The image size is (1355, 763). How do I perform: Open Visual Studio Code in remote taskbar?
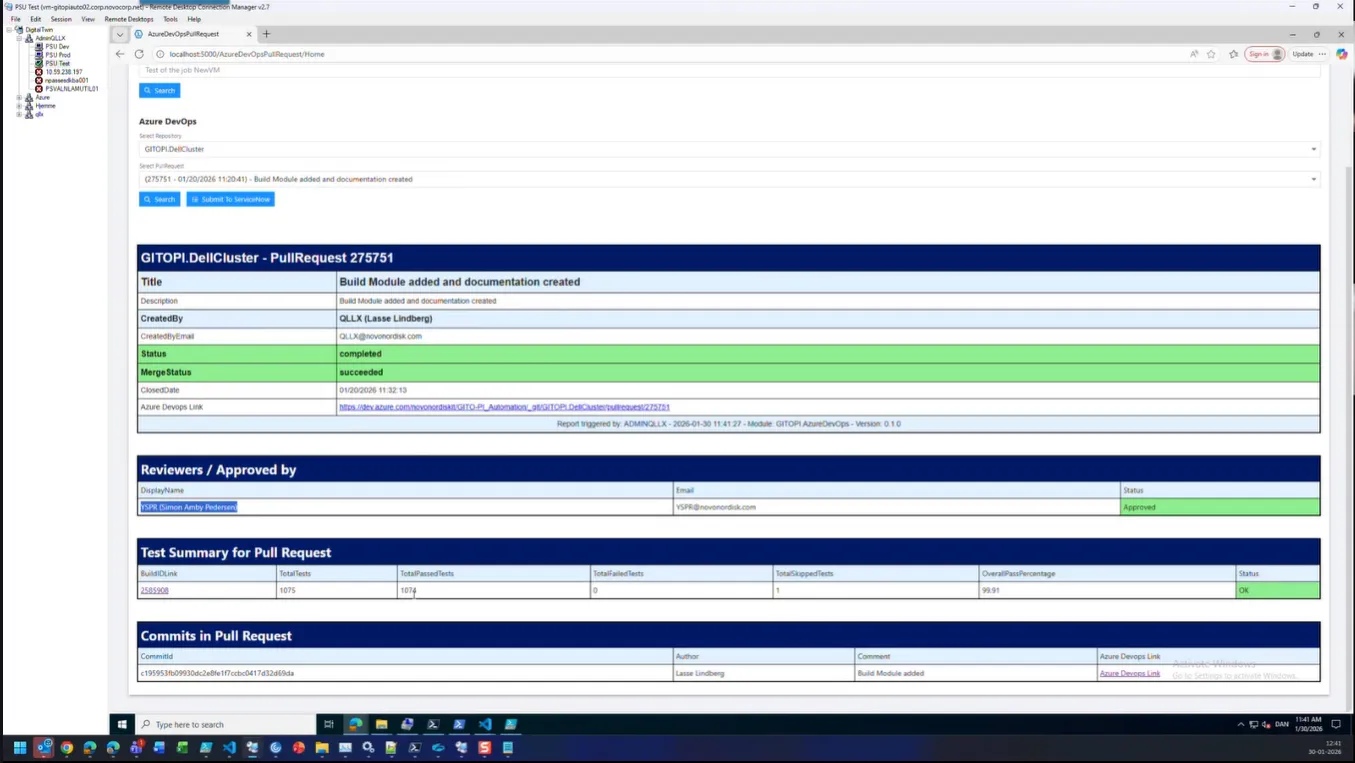485,724
